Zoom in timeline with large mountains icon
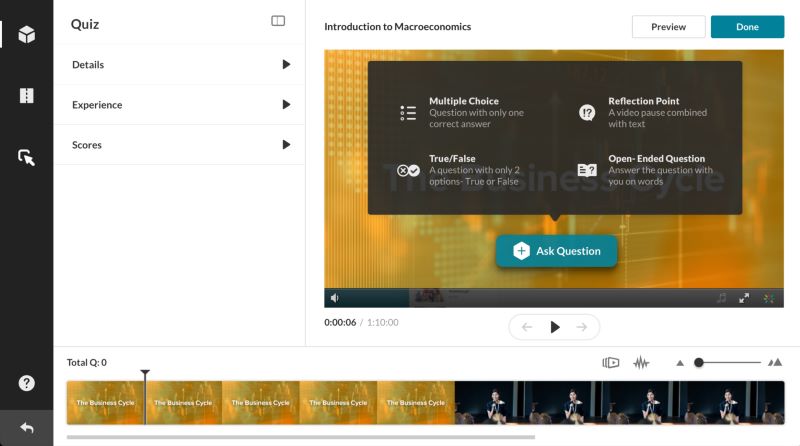The height and width of the screenshot is (446, 800). [775, 362]
